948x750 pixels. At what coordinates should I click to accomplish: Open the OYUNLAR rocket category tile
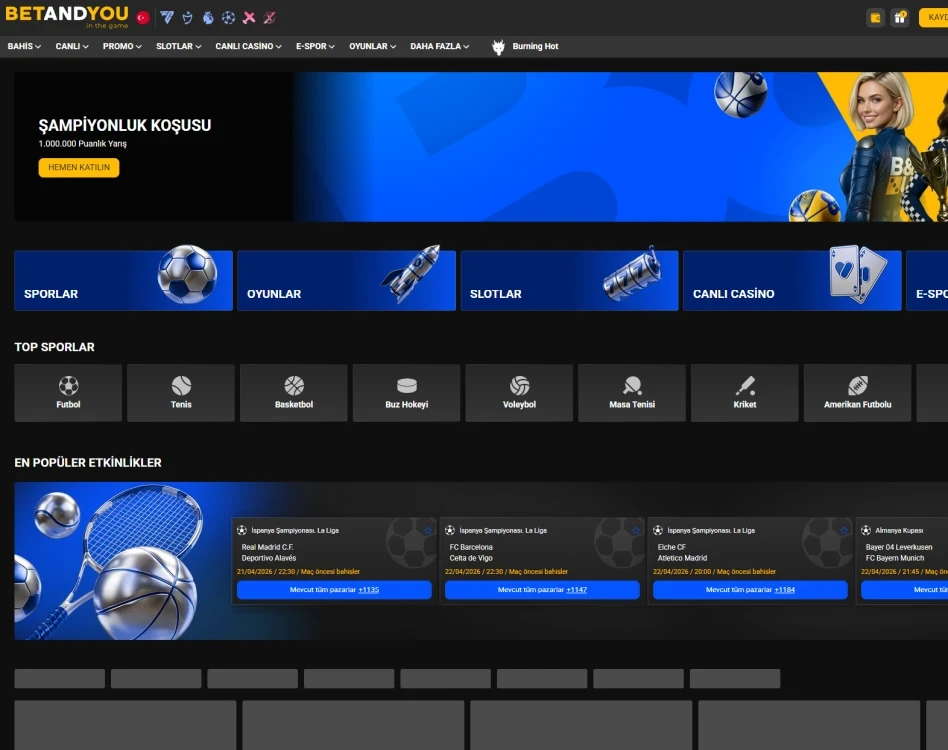346,280
